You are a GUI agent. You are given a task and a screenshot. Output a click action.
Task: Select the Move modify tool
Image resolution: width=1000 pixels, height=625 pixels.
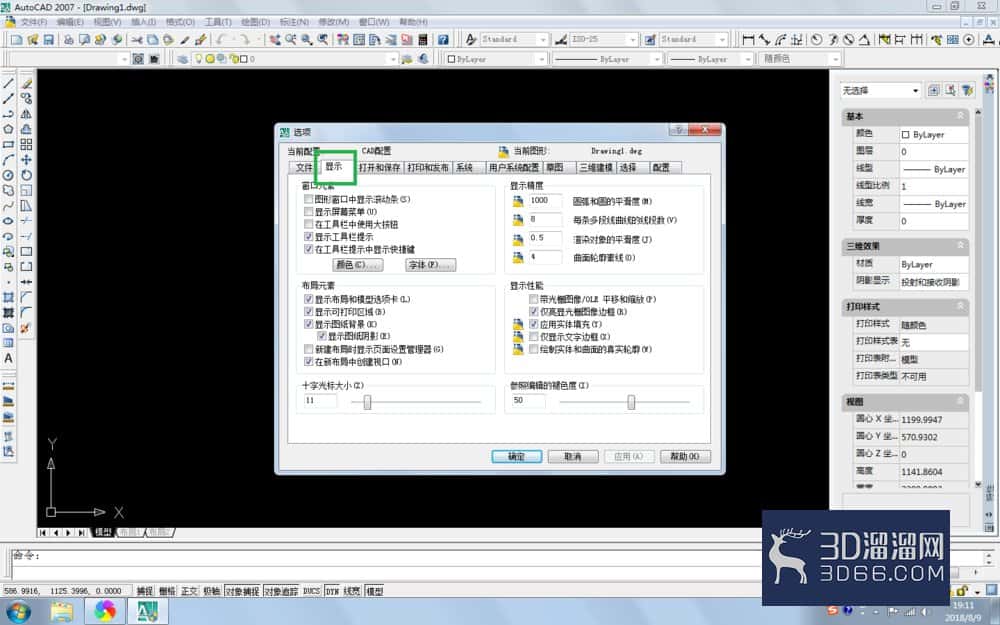(26, 160)
